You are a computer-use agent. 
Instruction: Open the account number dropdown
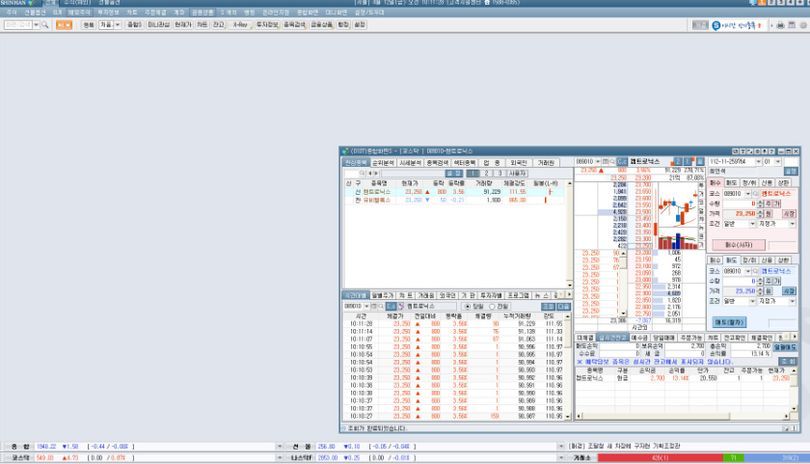click(x=759, y=162)
